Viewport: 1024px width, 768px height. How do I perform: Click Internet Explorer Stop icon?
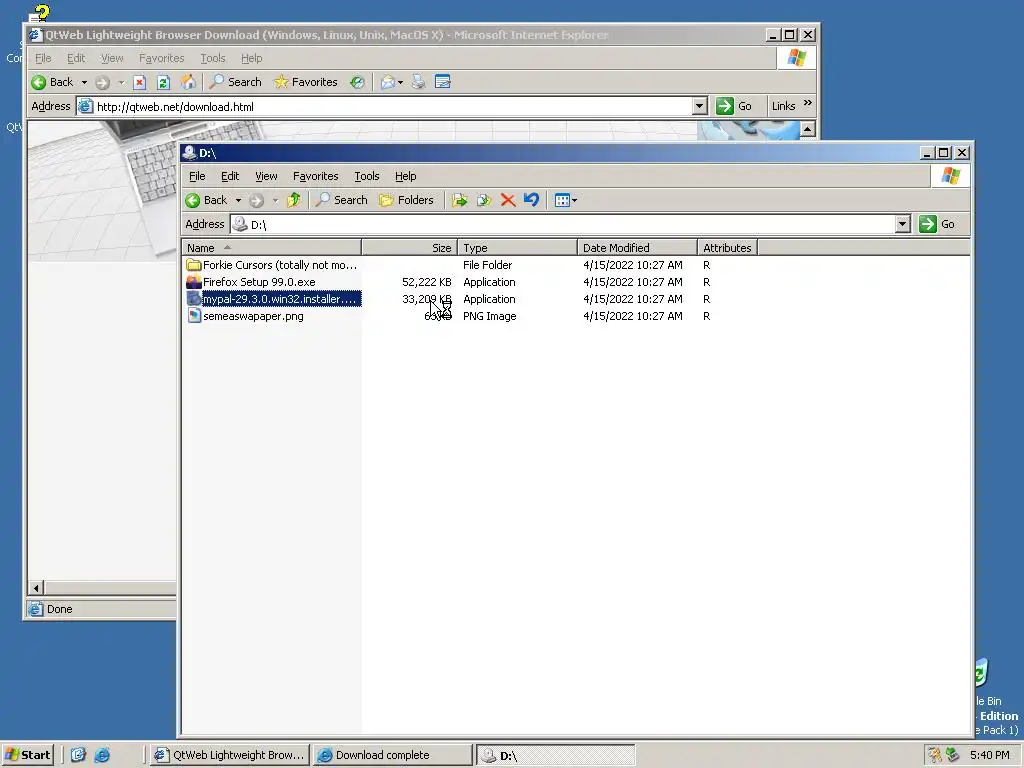tap(139, 82)
